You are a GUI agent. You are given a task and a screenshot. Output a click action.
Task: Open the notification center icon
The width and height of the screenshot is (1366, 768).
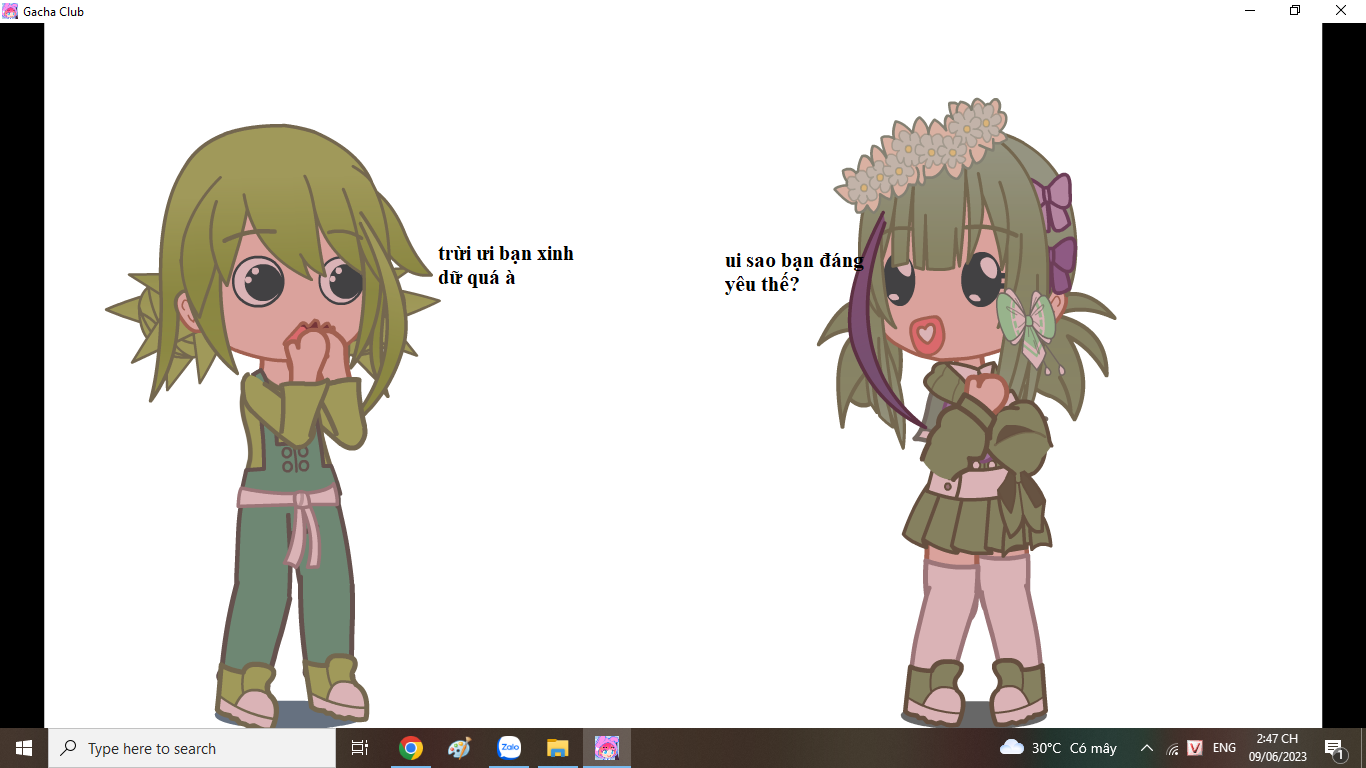[1334, 748]
